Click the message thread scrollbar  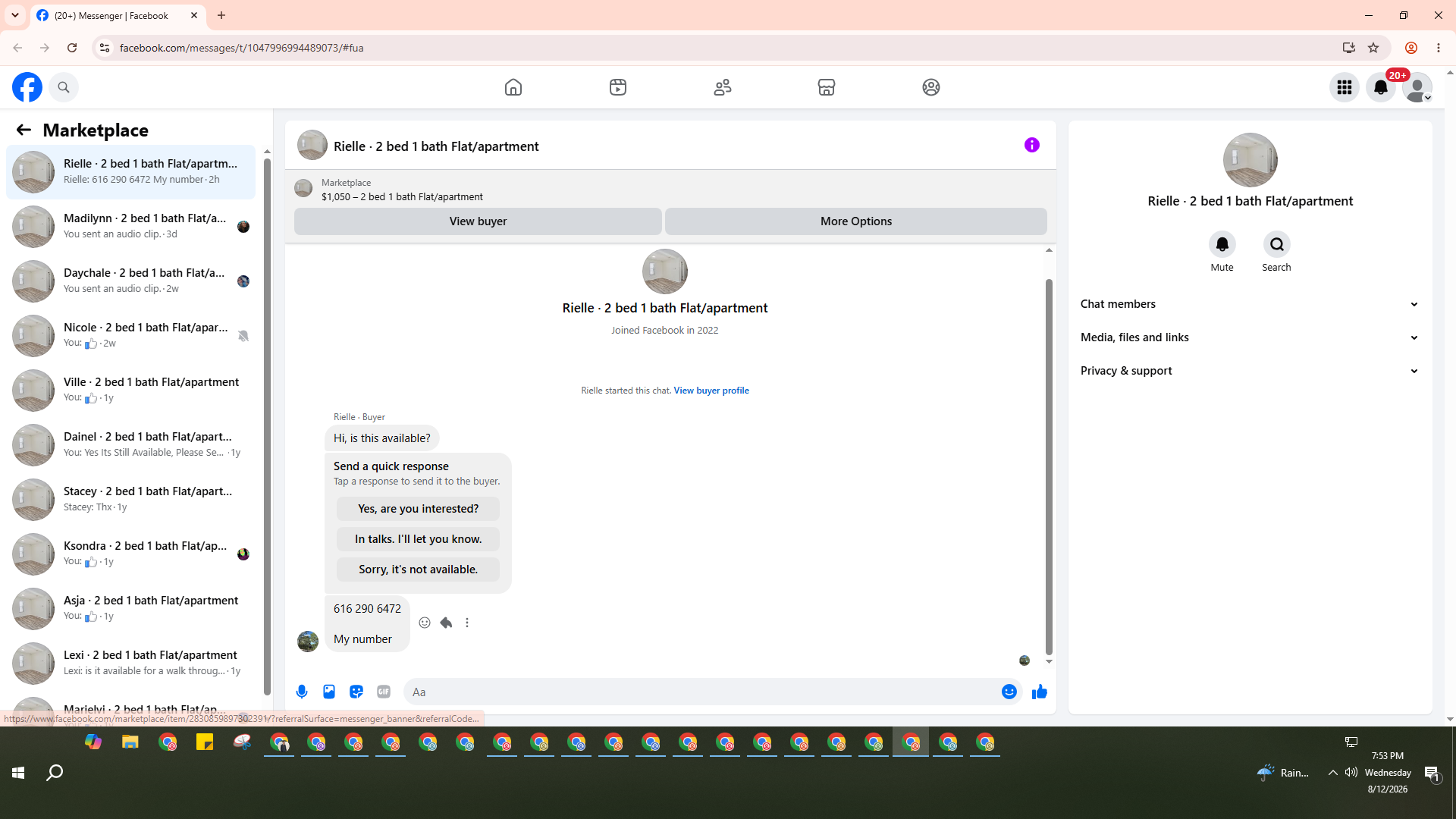1049,466
